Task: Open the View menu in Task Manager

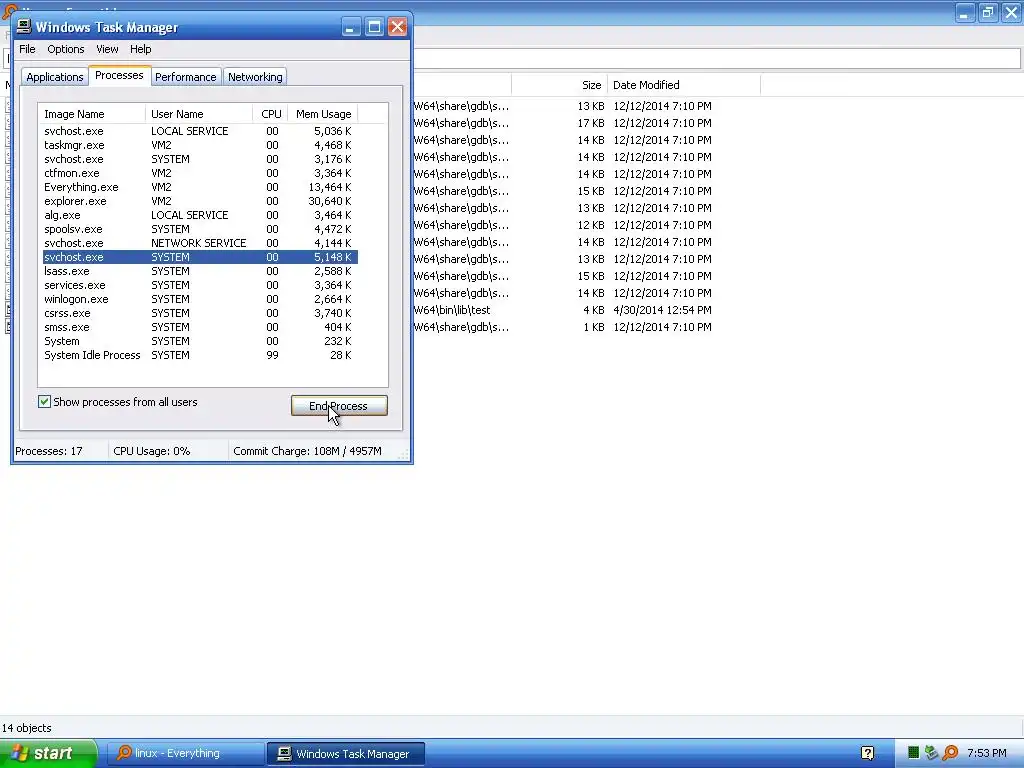Action: (x=107, y=49)
